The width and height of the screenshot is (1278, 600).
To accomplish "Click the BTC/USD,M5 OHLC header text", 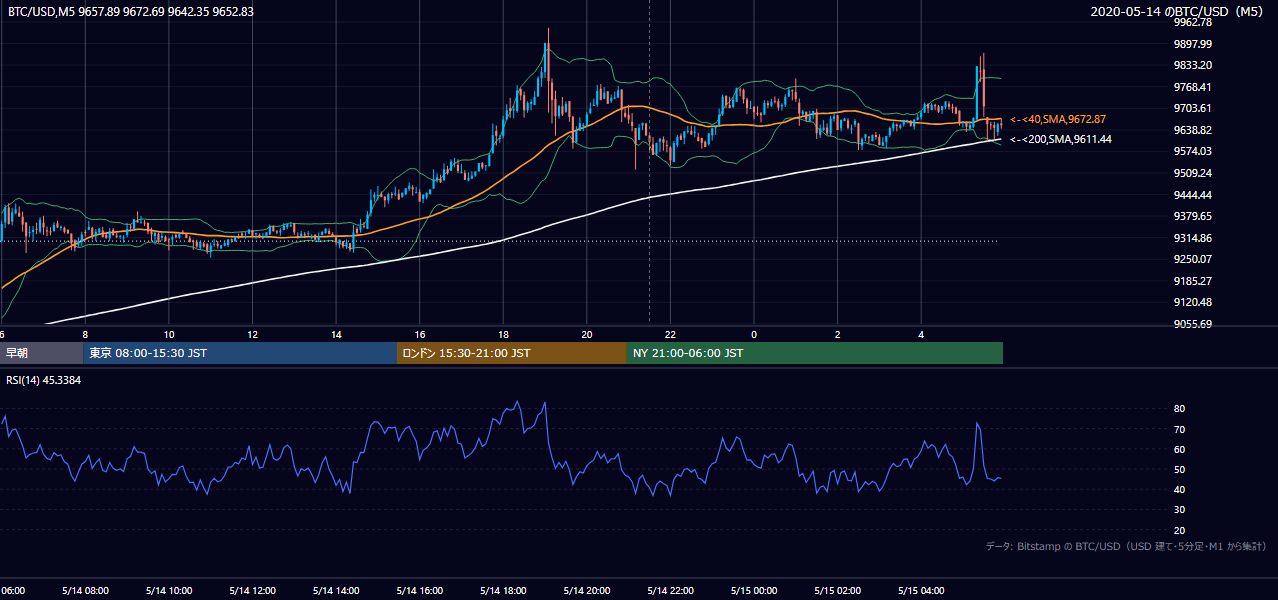I will (130, 11).
